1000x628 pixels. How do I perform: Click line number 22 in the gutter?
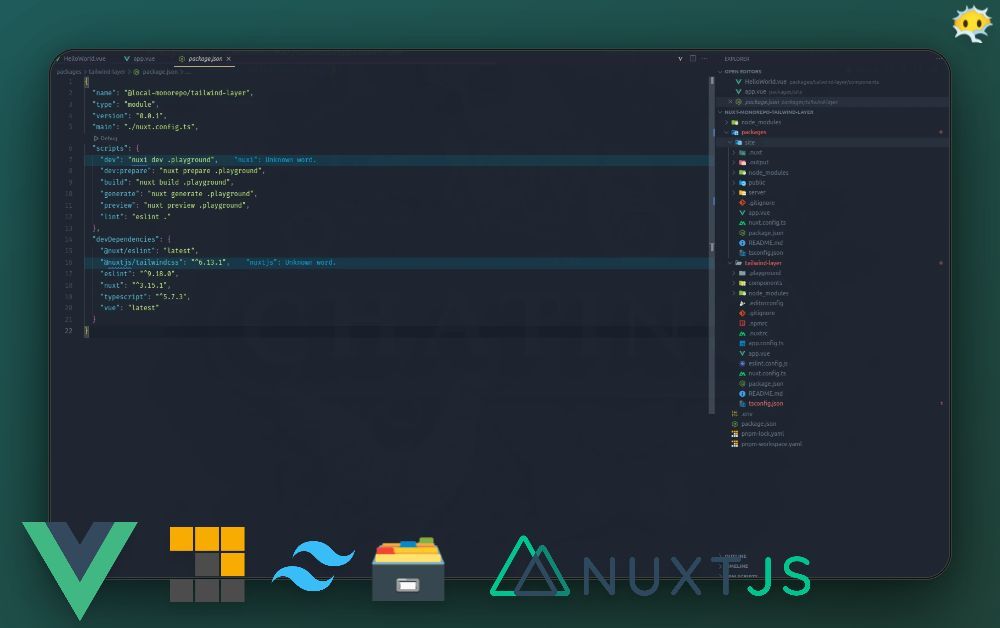pyautogui.click(x=68, y=331)
